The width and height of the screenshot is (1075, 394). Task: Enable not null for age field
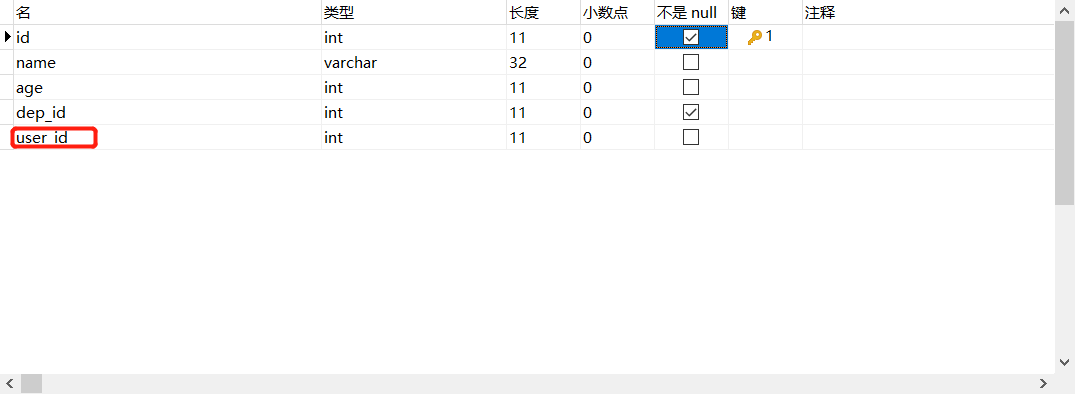tap(691, 87)
